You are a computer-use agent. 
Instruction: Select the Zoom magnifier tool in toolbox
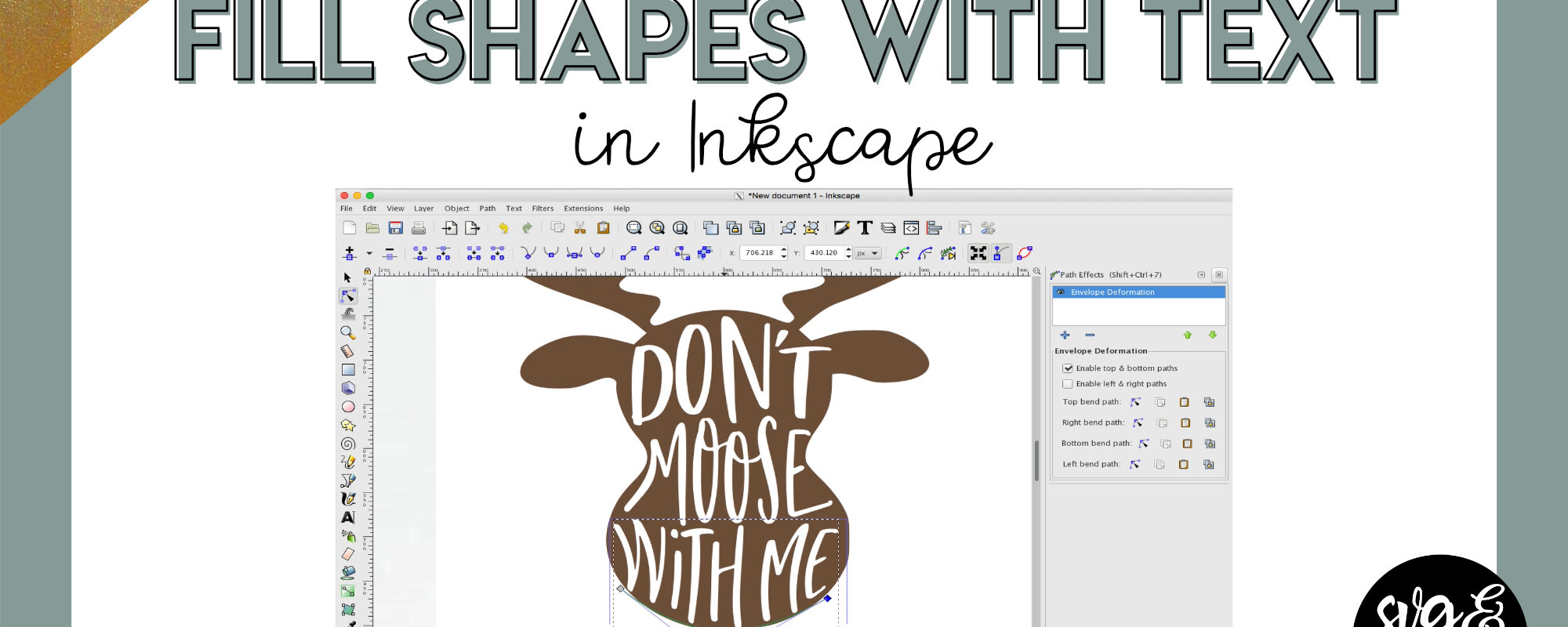(348, 332)
